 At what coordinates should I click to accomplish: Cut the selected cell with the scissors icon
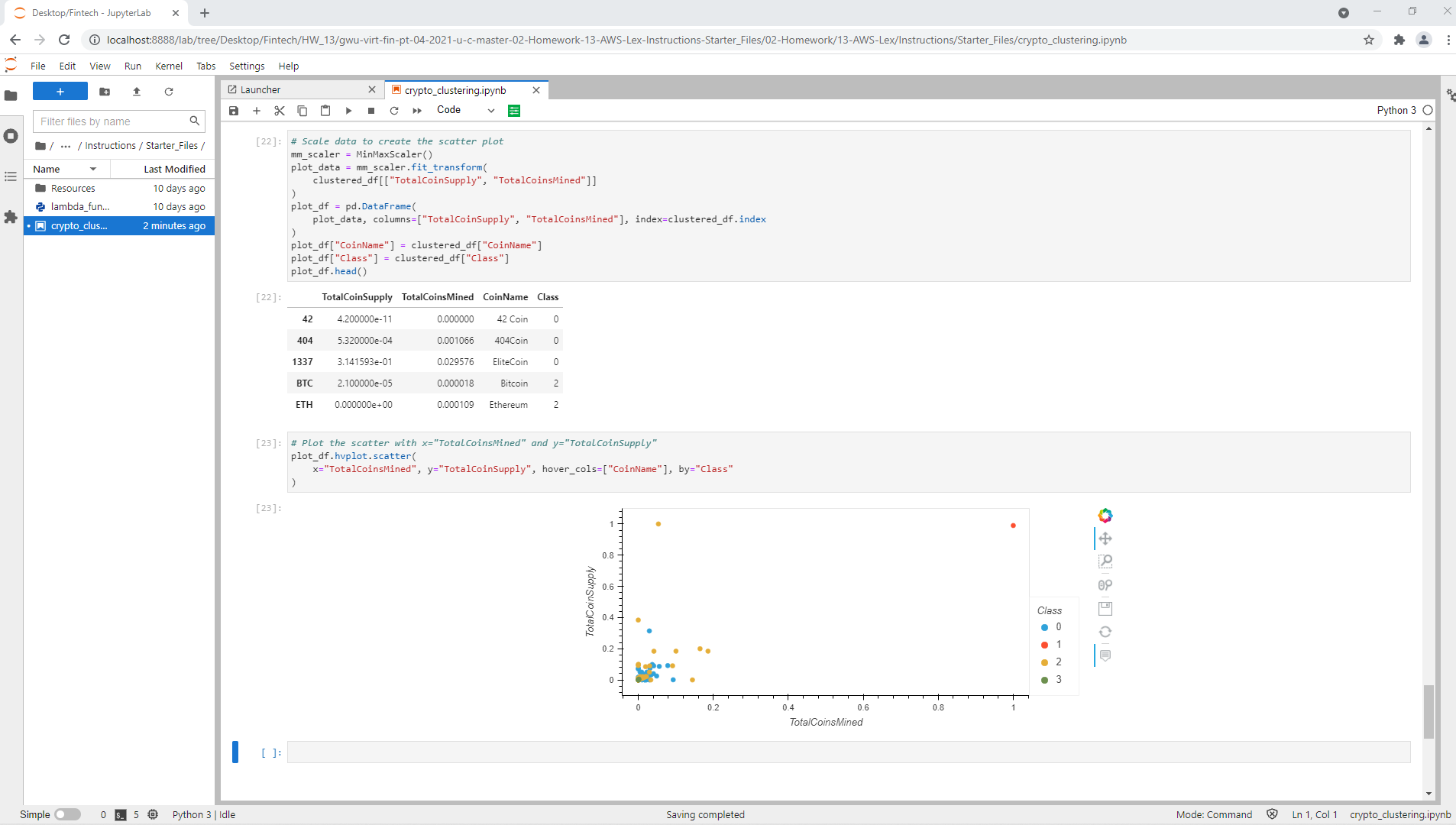click(280, 111)
